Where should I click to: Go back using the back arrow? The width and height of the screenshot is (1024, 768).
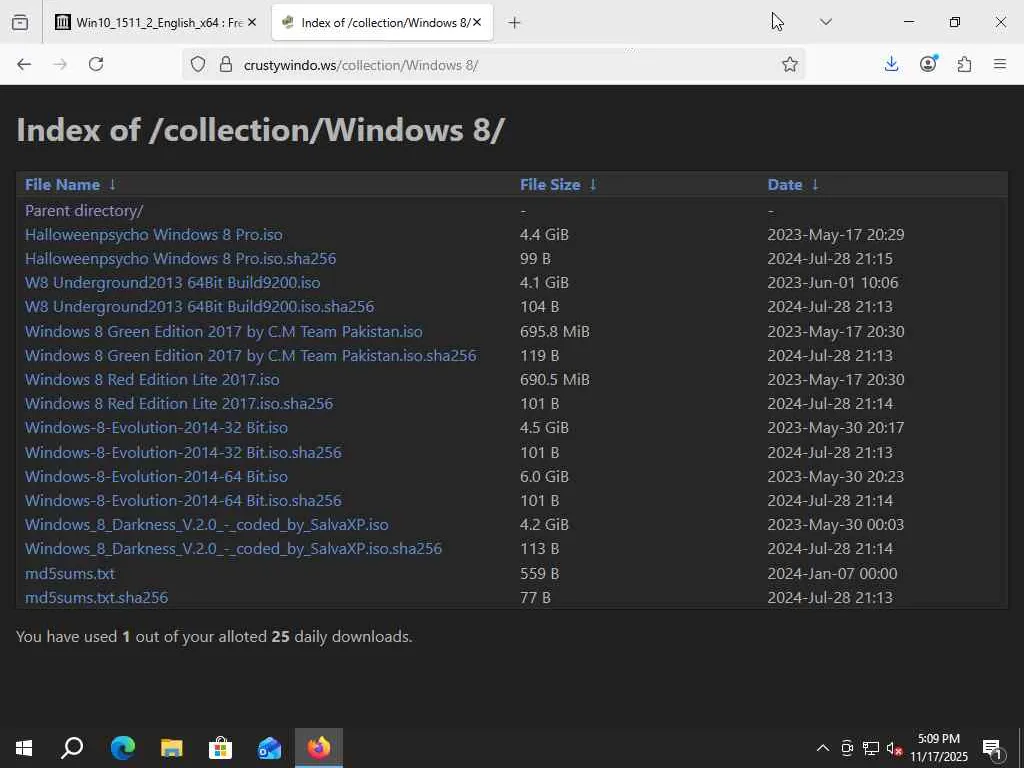24,64
